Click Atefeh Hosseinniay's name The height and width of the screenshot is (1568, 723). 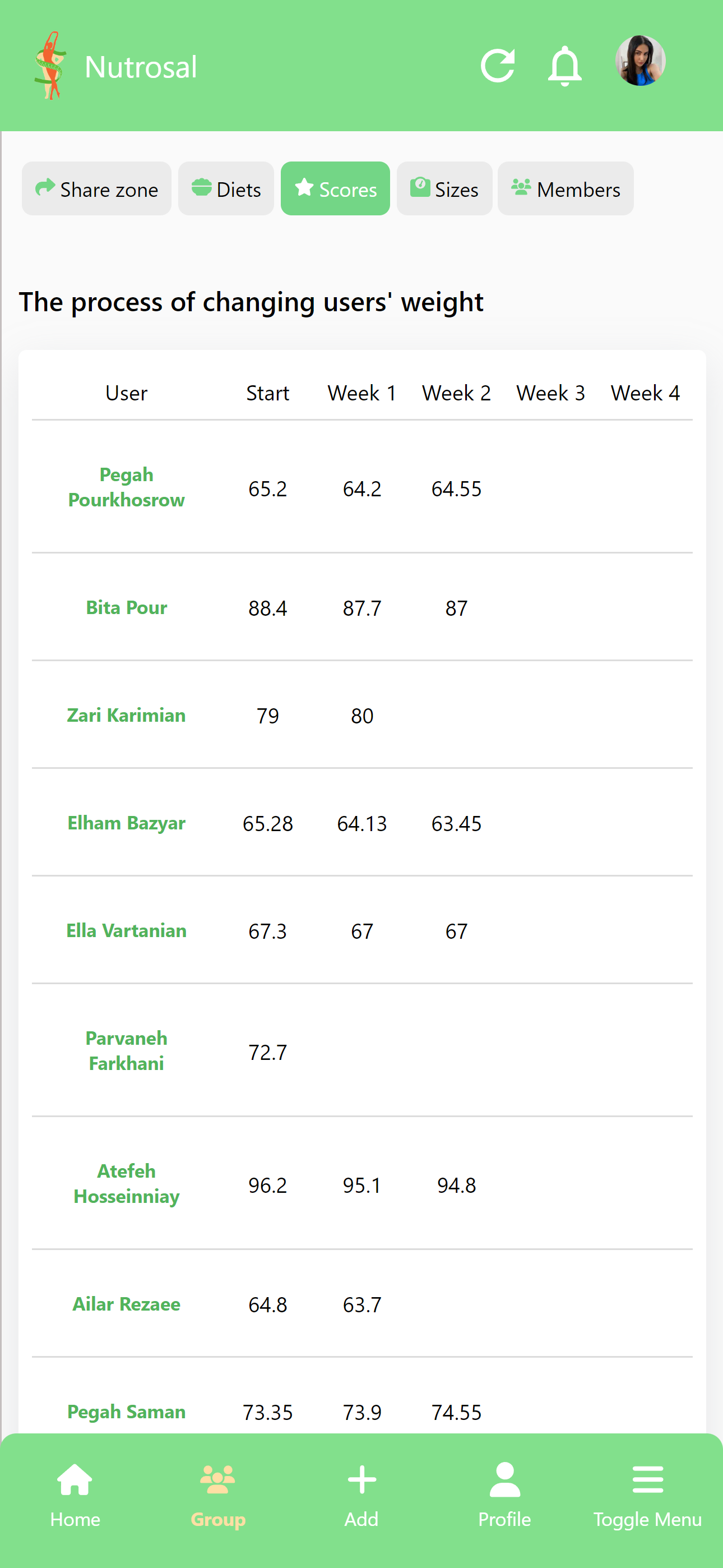[x=127, y=1183]
